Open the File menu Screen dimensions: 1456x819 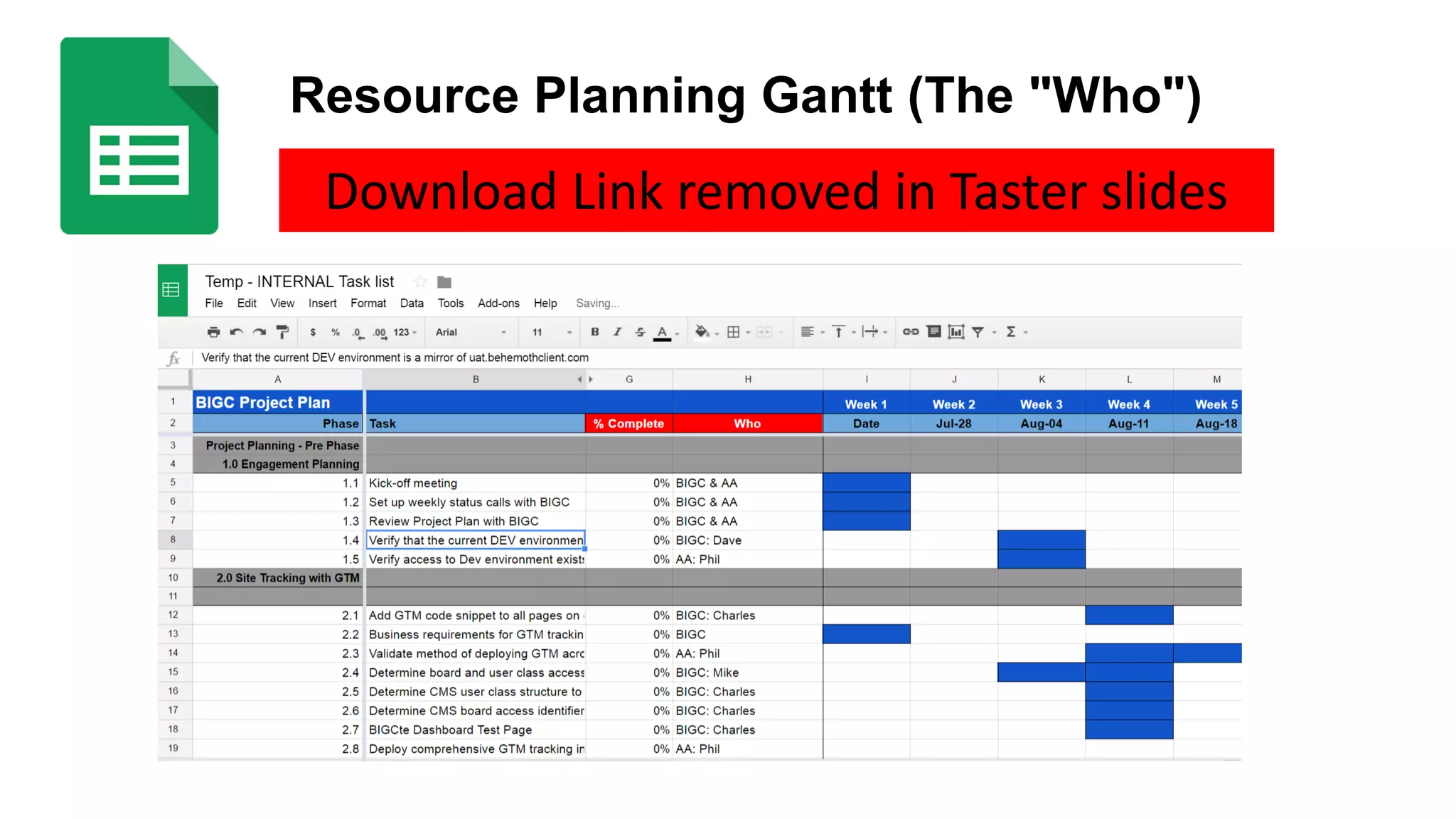point(214,304)
